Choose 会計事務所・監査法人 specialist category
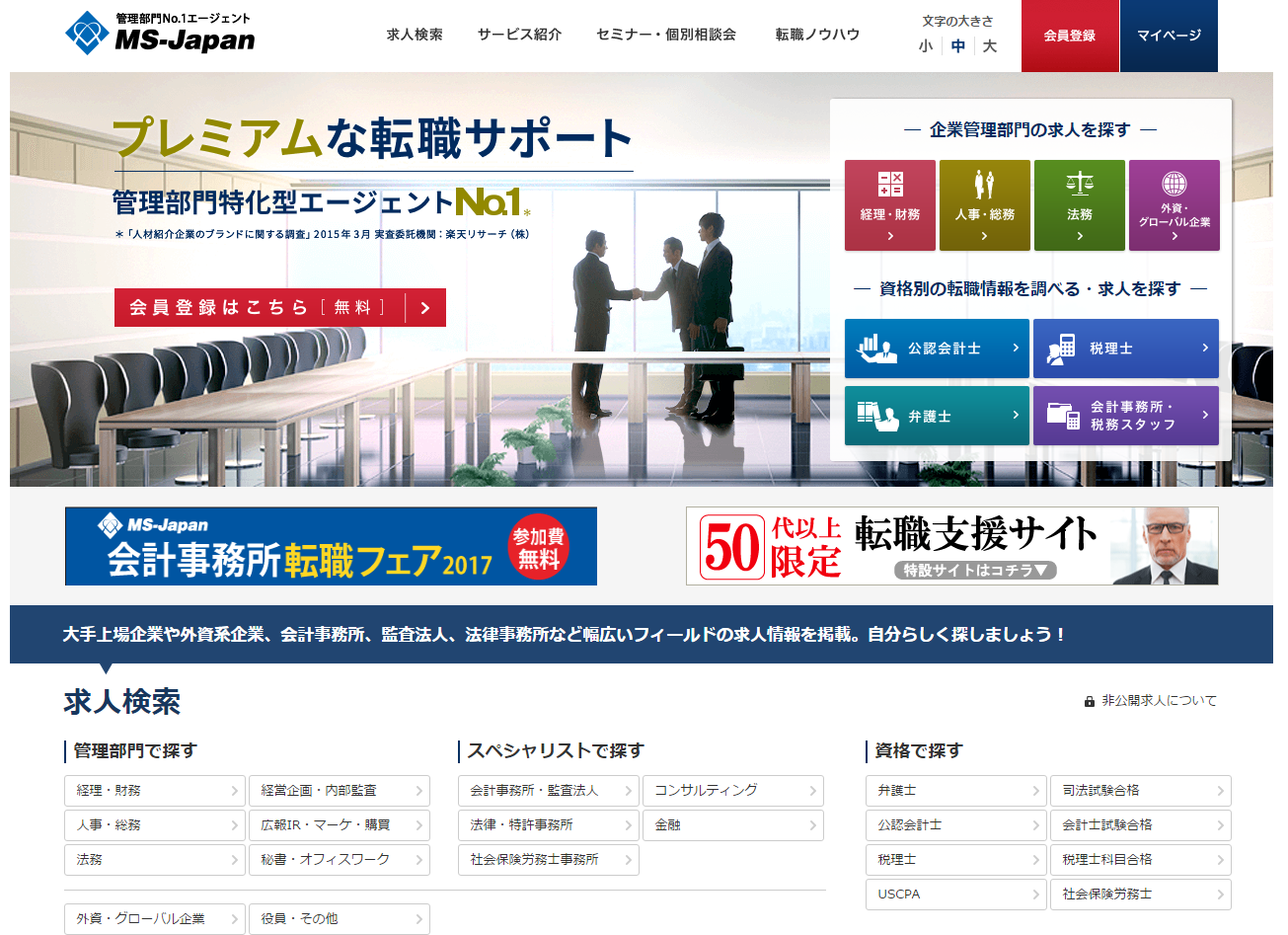Viewport: 1288px width, 935px height. pyautogui.click(x=549, y=791)
